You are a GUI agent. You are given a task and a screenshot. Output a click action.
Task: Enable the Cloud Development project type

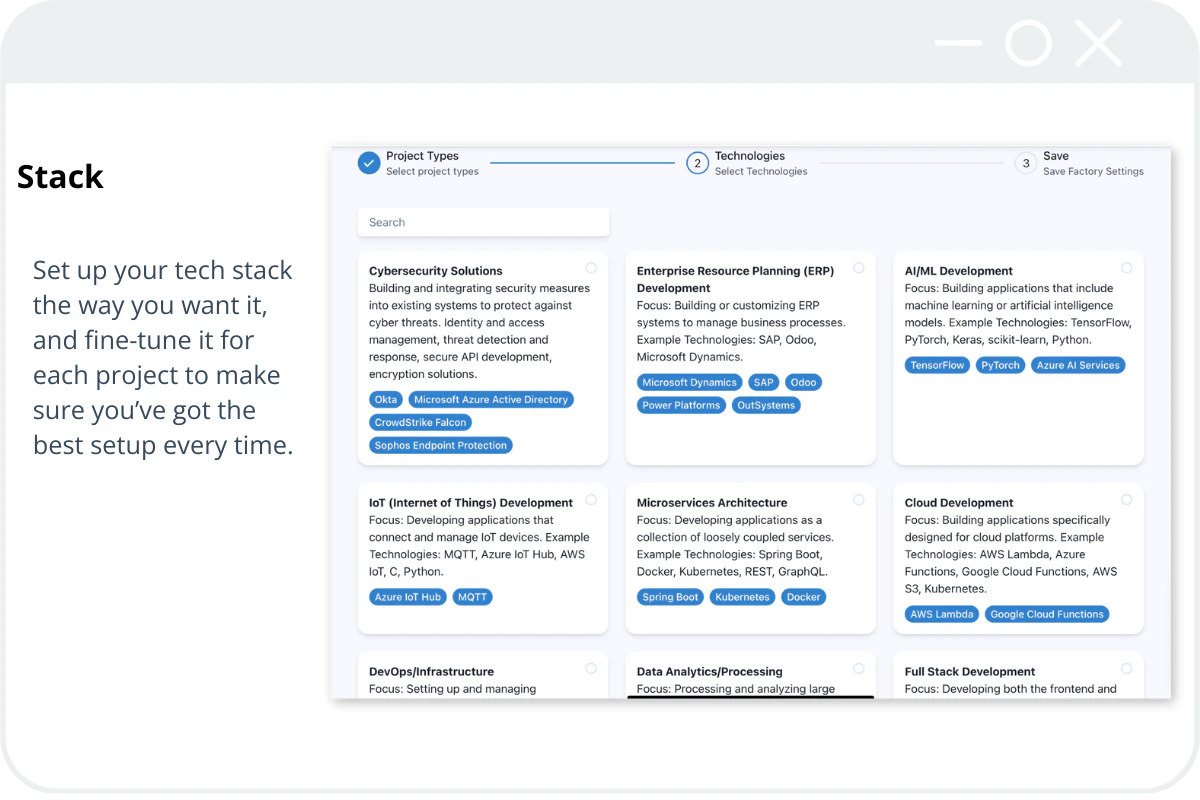(1126, 499)
